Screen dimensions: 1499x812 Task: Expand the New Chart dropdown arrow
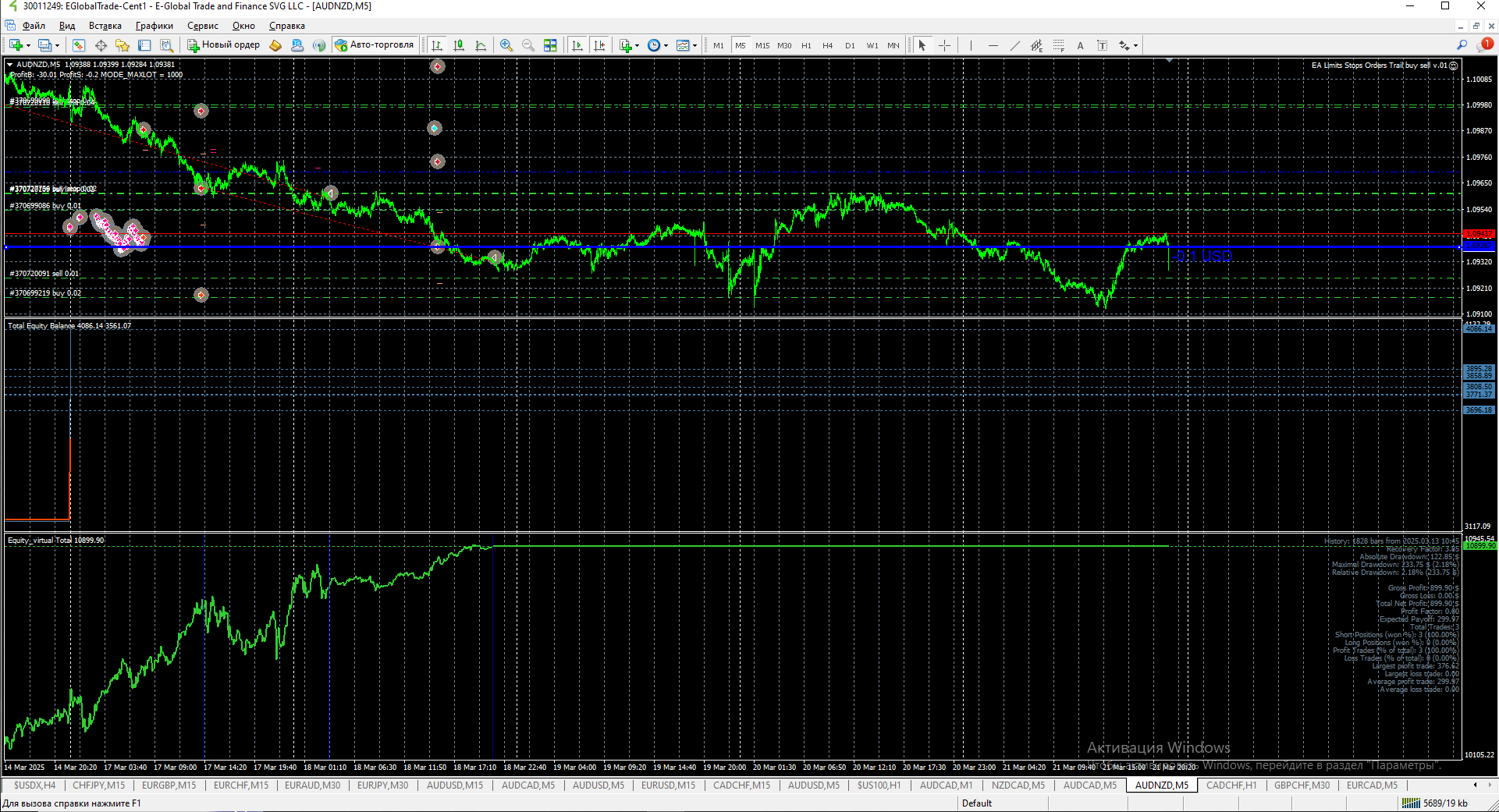(x=28, y=45)
